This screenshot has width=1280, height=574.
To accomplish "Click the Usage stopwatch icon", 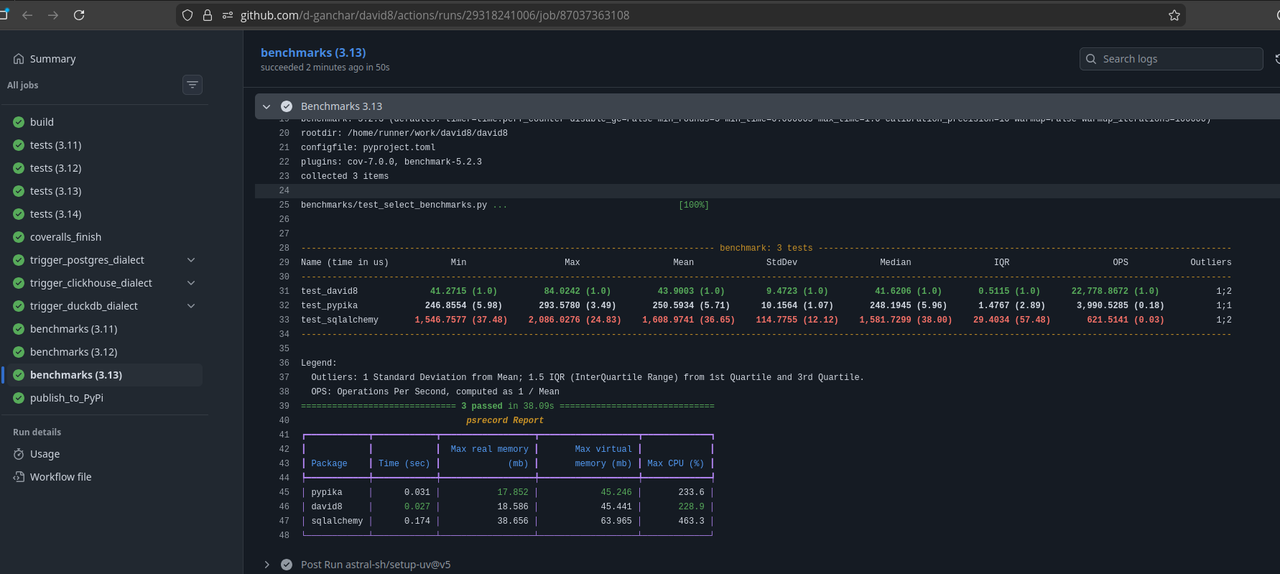I will click(x=19, y=454).
